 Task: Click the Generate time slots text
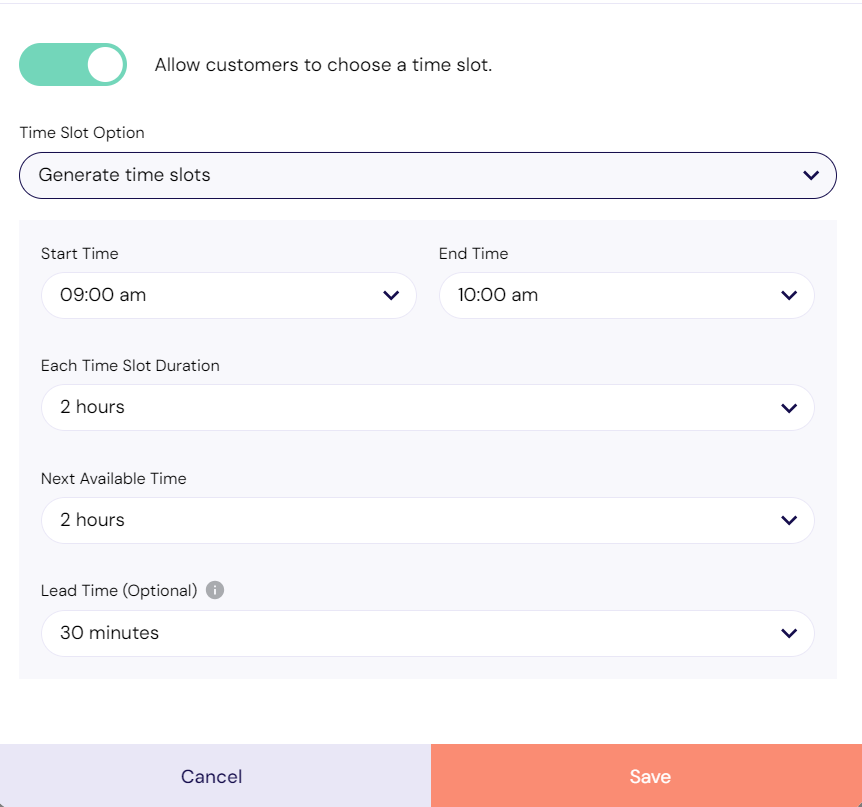pyautogui.click(x=124, y=175)
